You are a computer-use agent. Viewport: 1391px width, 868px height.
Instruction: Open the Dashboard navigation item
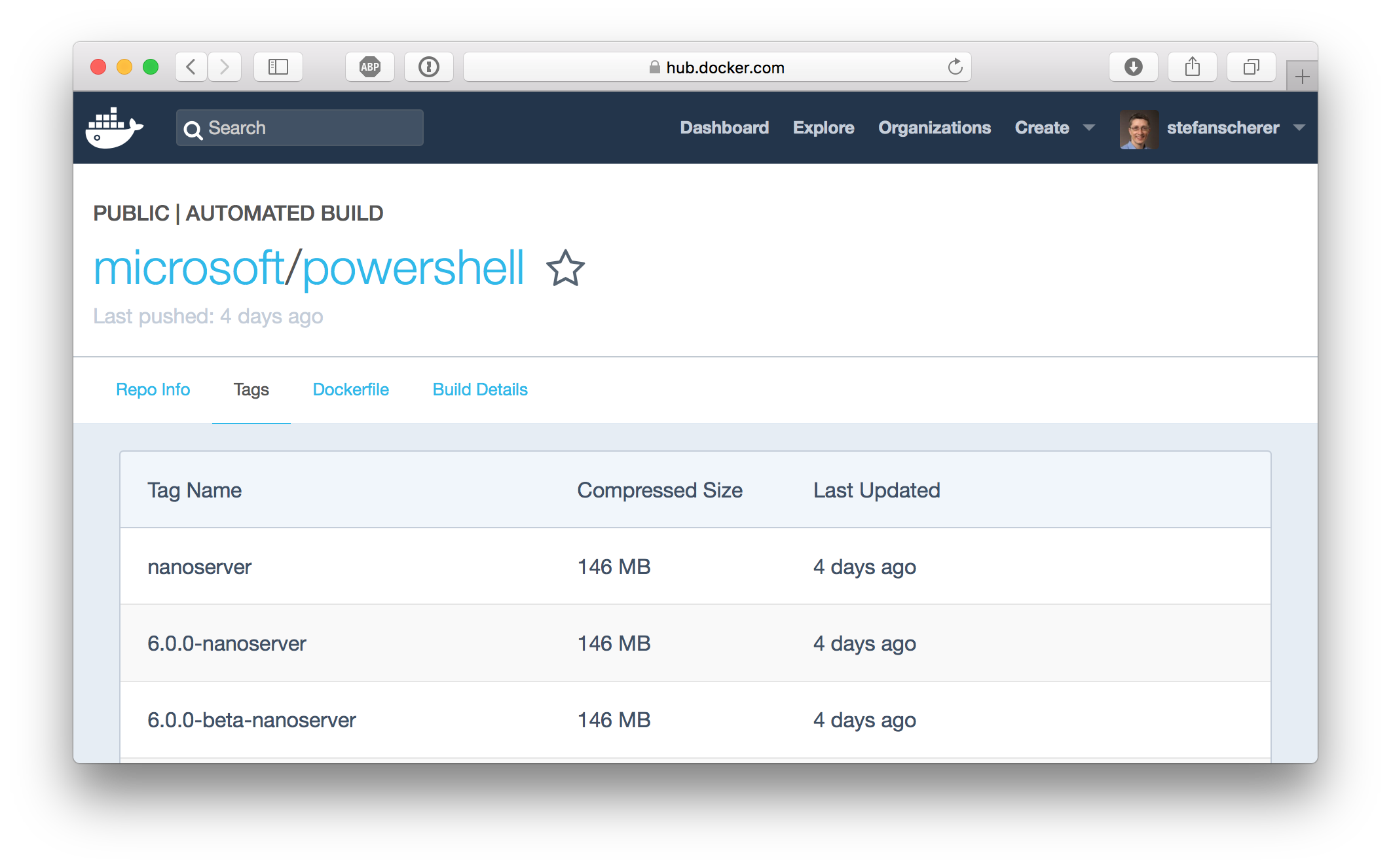pos(723,127)
